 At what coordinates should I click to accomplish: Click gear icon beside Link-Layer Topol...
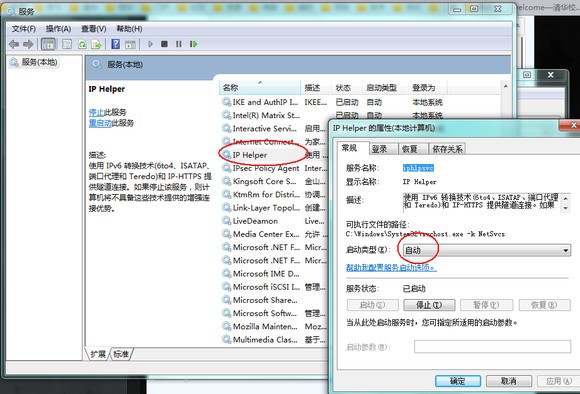pyautogui.click(x=226, y=207)
